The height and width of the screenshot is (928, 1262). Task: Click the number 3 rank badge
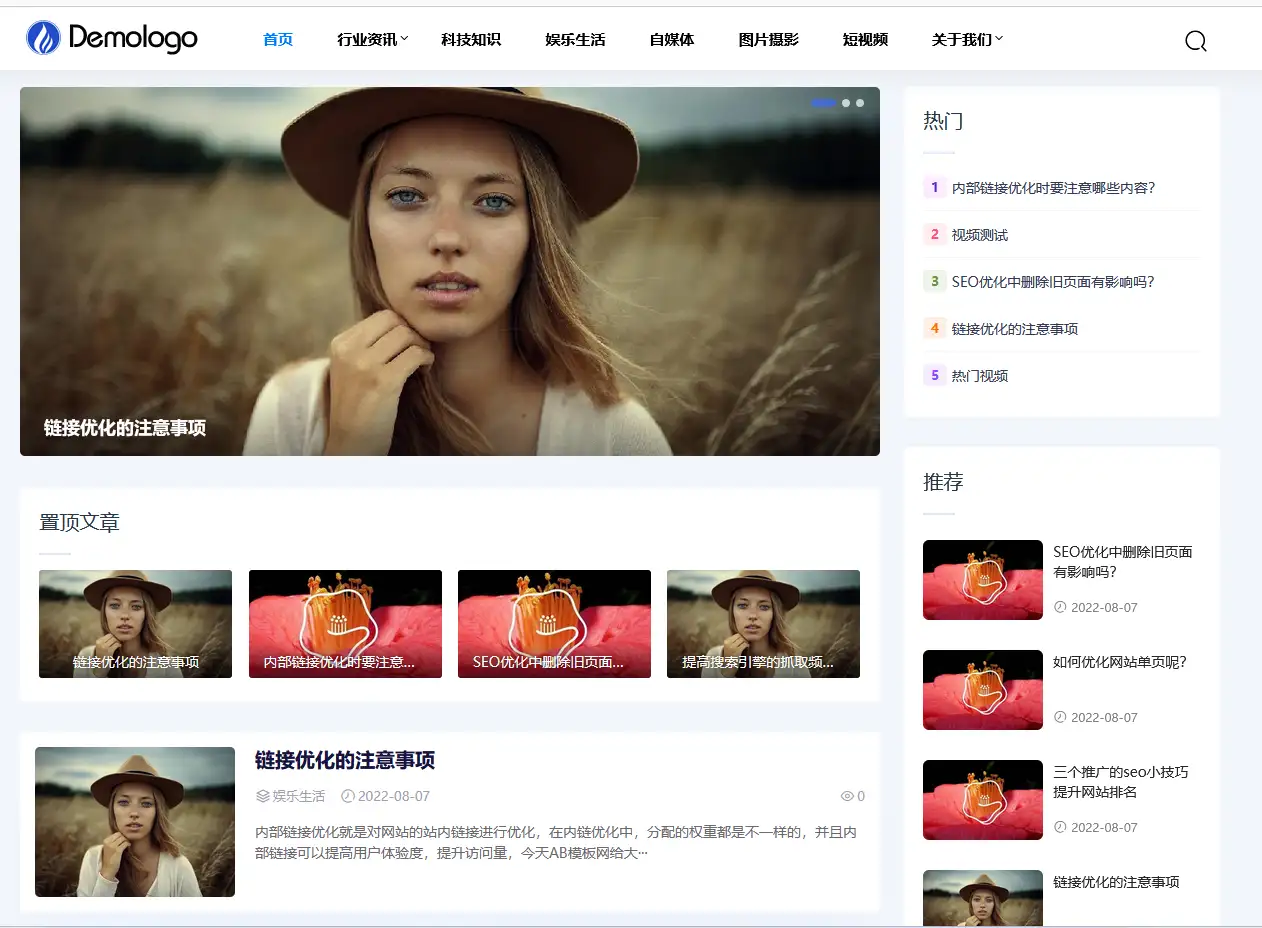[934, 281]
